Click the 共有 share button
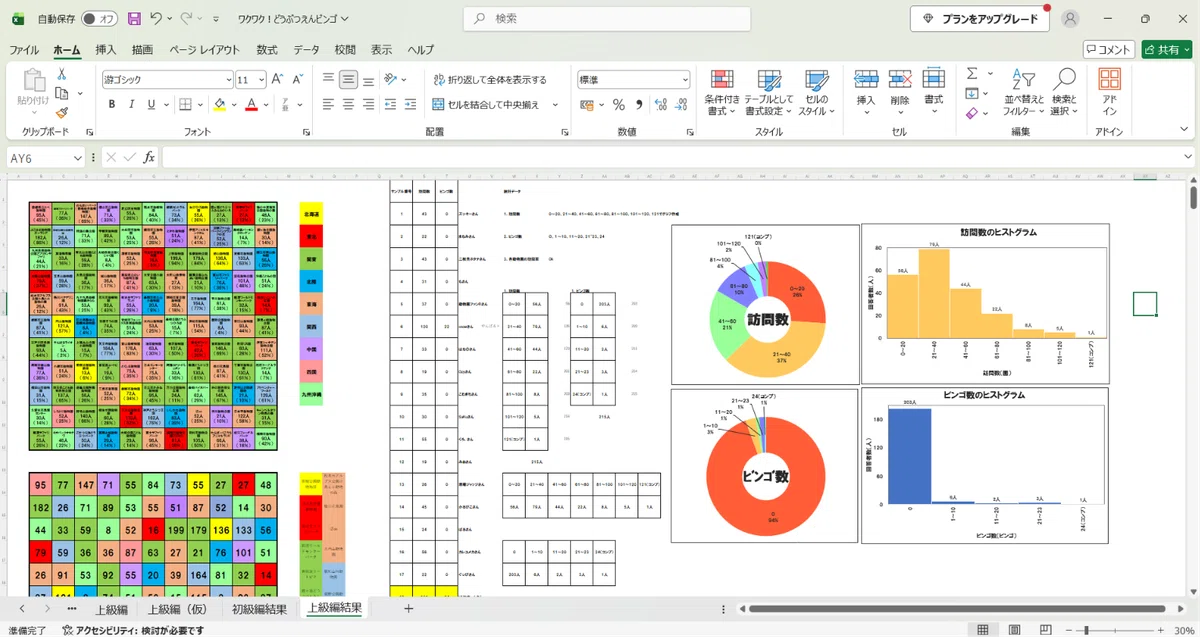The width and height of the screenshot is (1200, 637). coord(1167,49)
